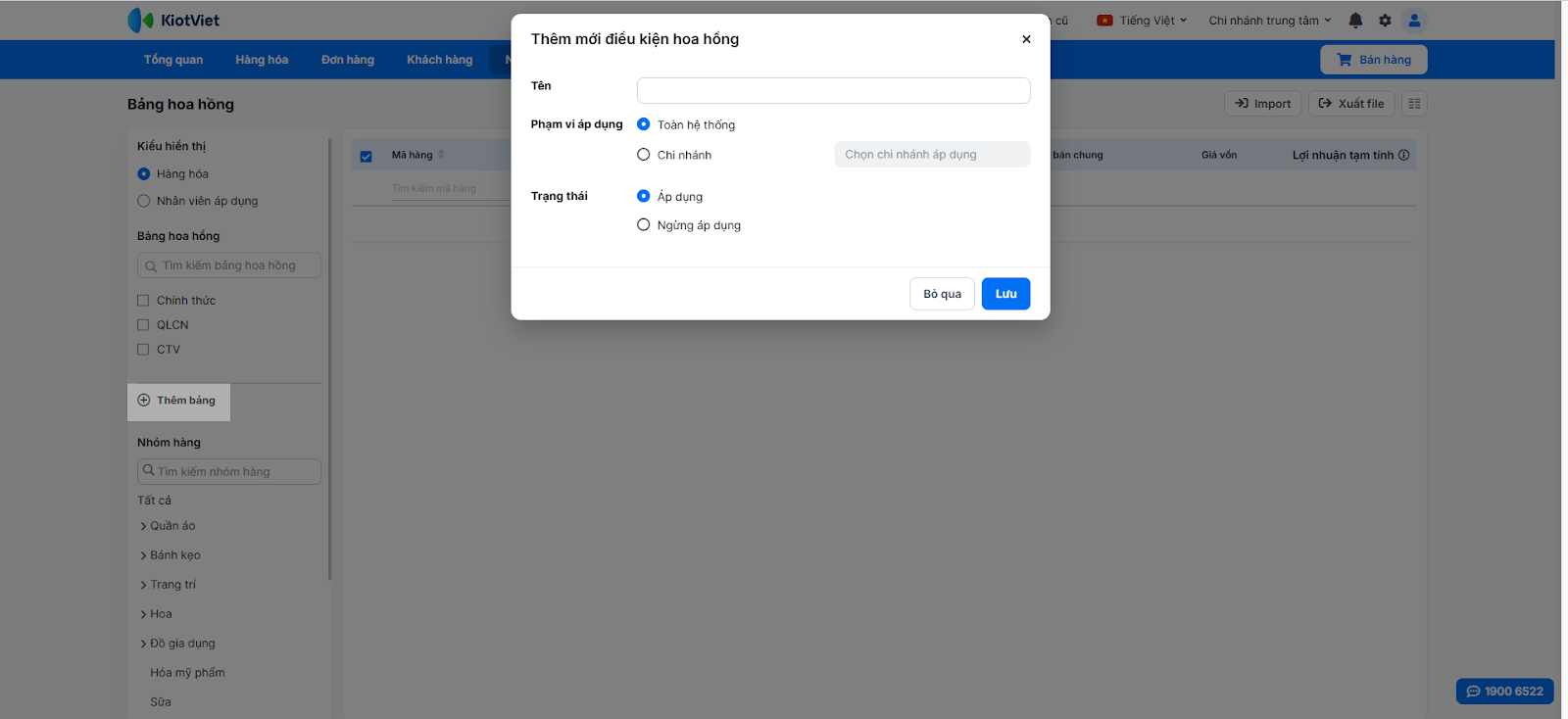Click the info icon beside Lợi nhuận tạm tính
1568x719 pixels.
1404,155
